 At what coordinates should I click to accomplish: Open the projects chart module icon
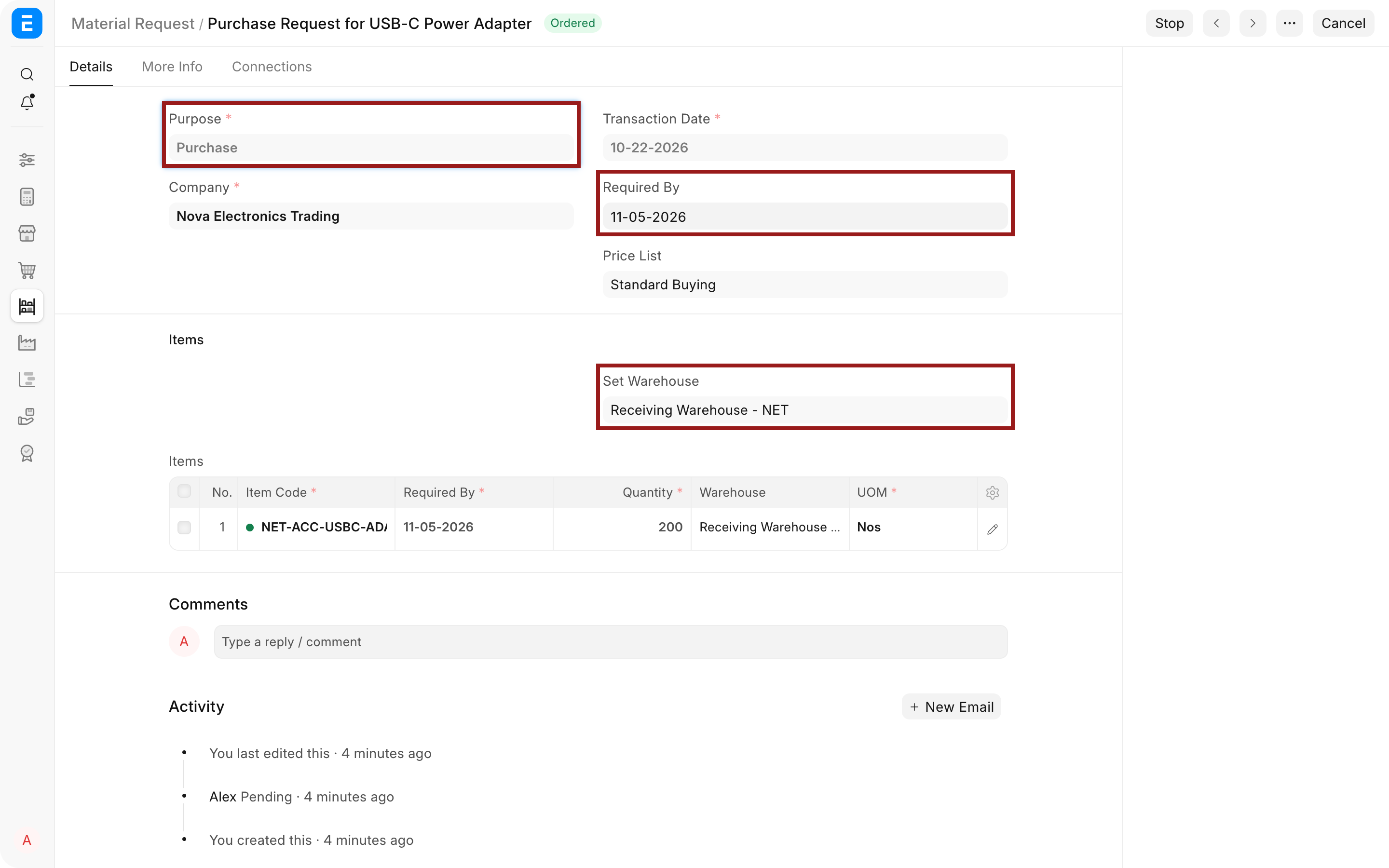27,380
